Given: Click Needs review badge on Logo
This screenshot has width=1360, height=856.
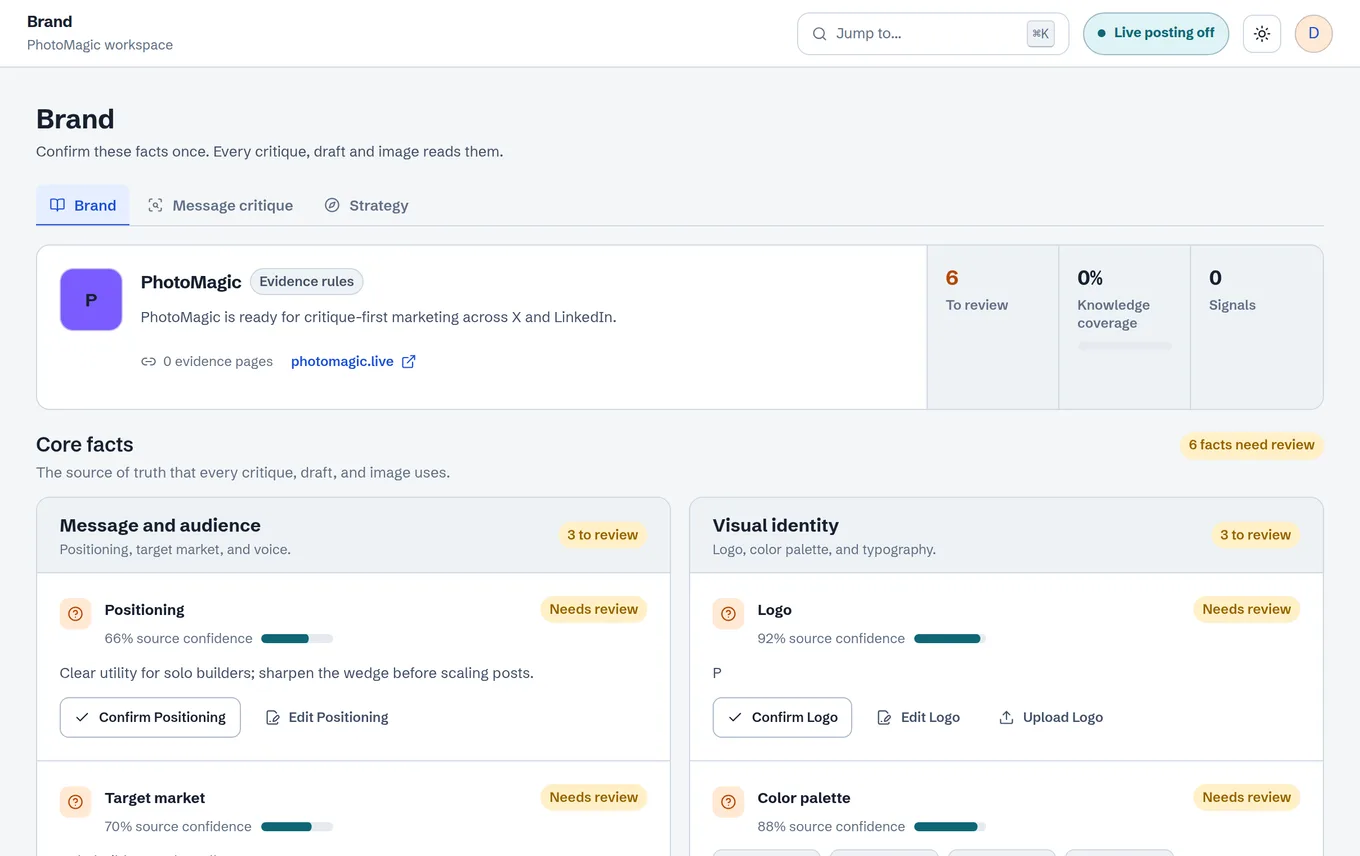Looking at the screenshot, I should tap(1246, 609).
